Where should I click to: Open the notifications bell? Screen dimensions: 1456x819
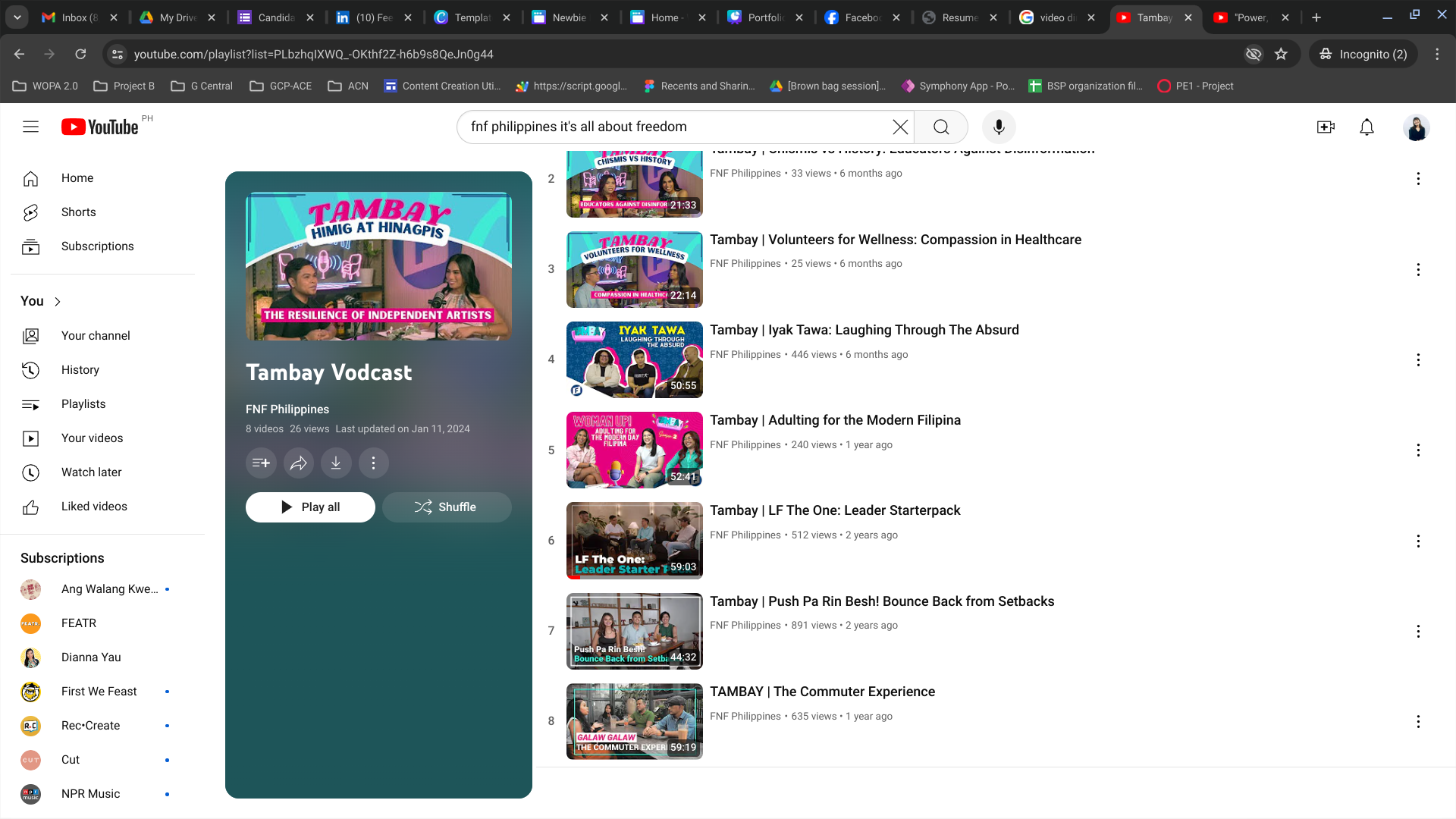pos(1367,127)
